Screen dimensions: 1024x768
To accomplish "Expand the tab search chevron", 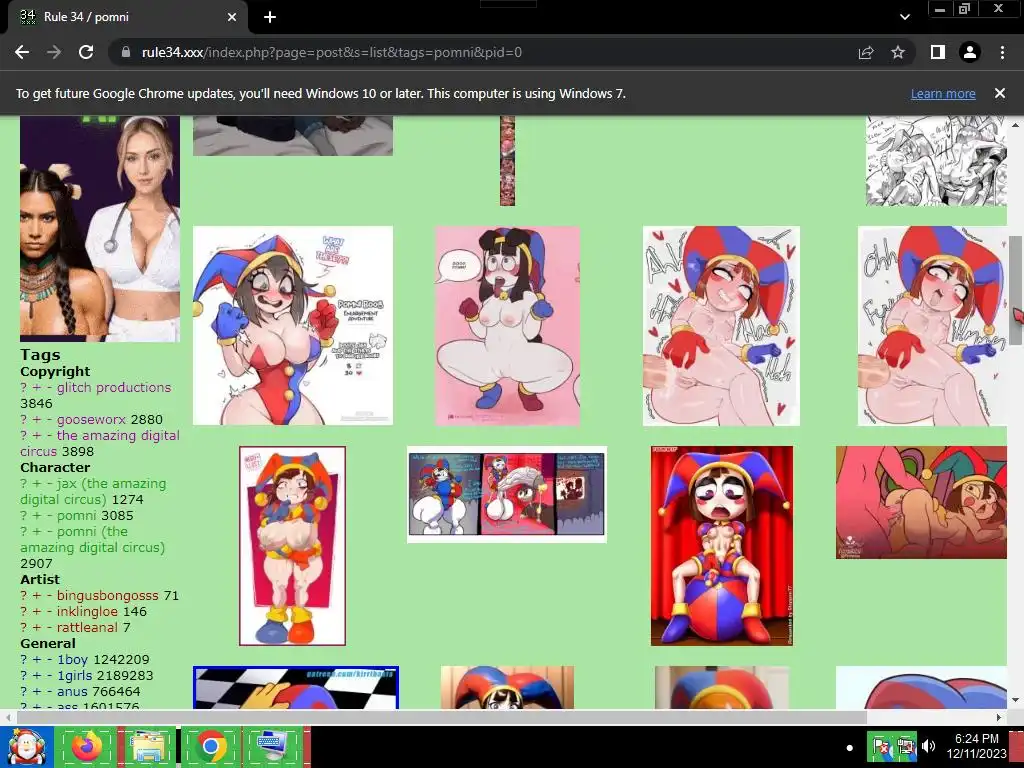I will click(x=904, y=17).
